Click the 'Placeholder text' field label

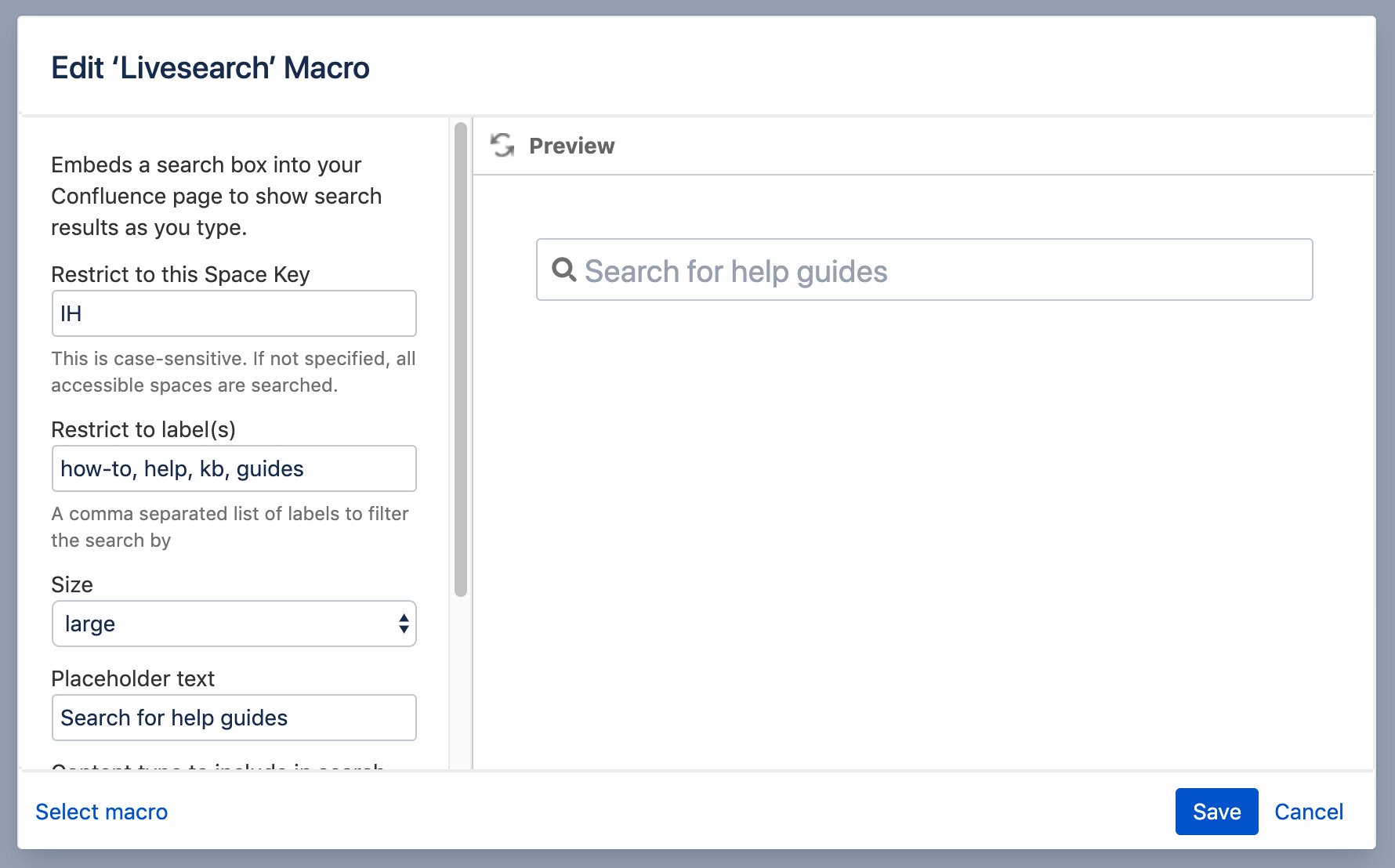[132, 678]
